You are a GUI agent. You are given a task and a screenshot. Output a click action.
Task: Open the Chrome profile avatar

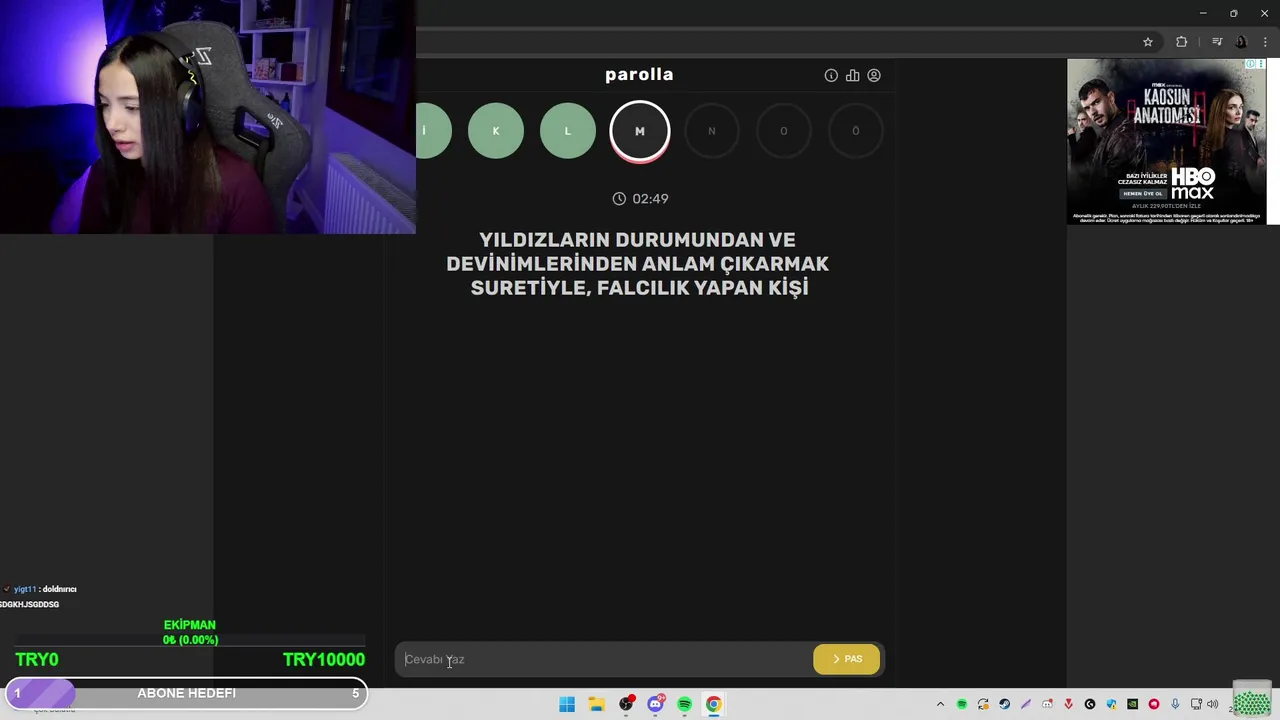pyautogui.click(x=1241, y=42)
